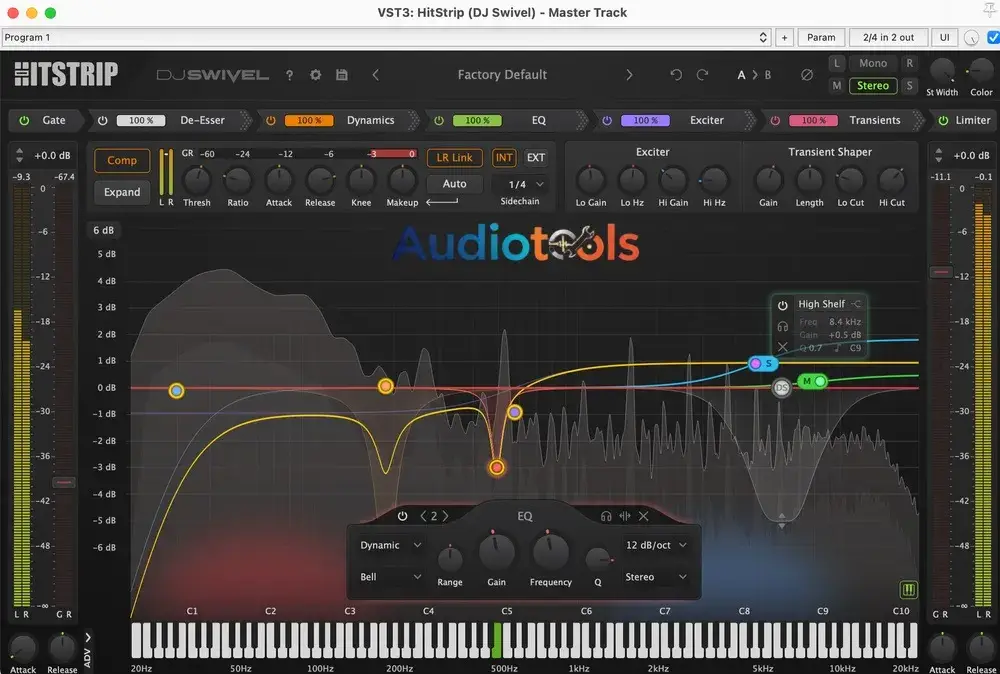Solo the EQ band with headphones icon
Screen dimensions: 1000x674
[x=606, y=516]
